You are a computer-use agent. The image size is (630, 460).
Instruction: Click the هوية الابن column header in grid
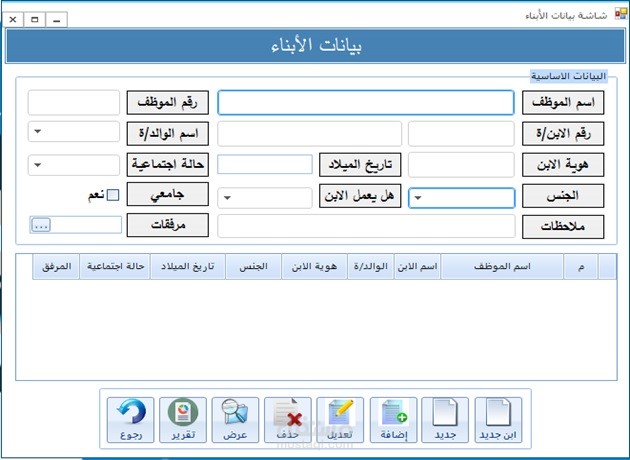click(x=314, y=266)
